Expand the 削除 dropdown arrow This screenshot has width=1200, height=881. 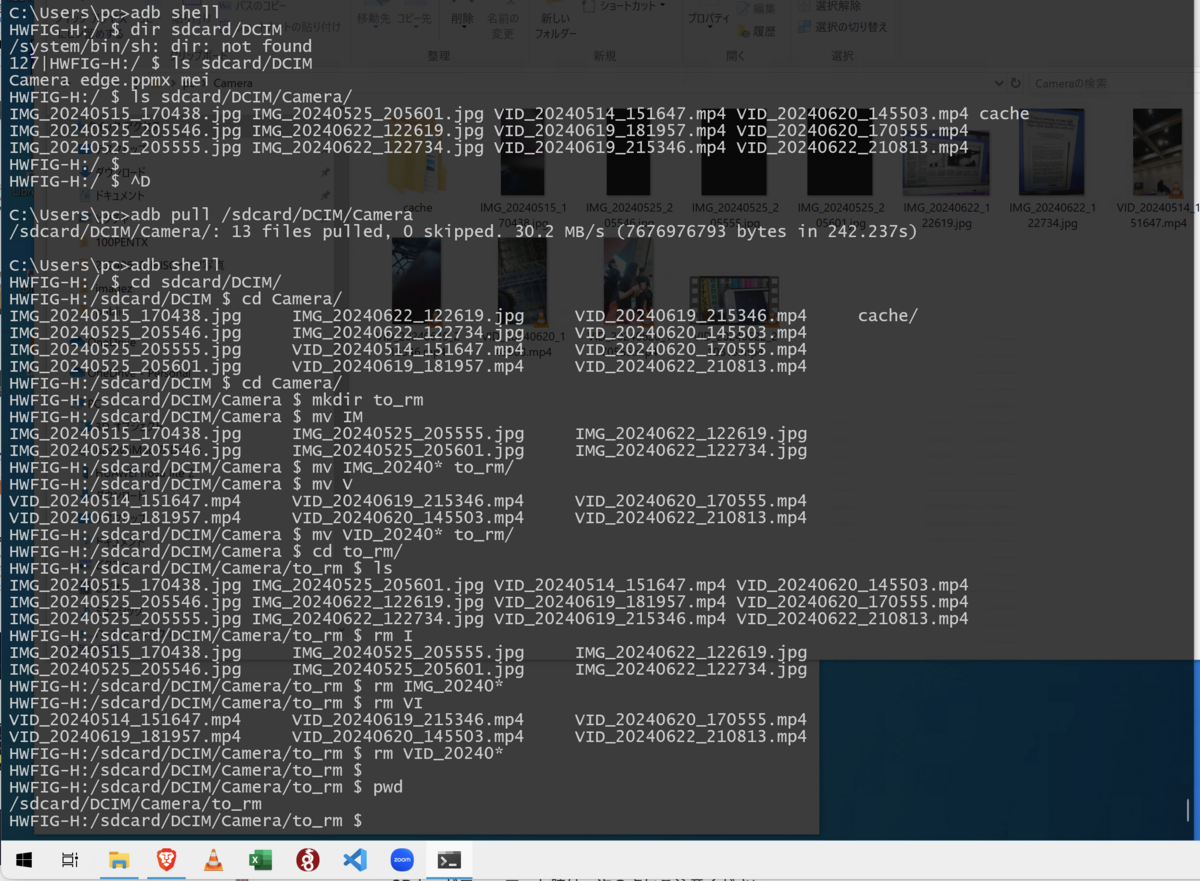coord(464,27)
